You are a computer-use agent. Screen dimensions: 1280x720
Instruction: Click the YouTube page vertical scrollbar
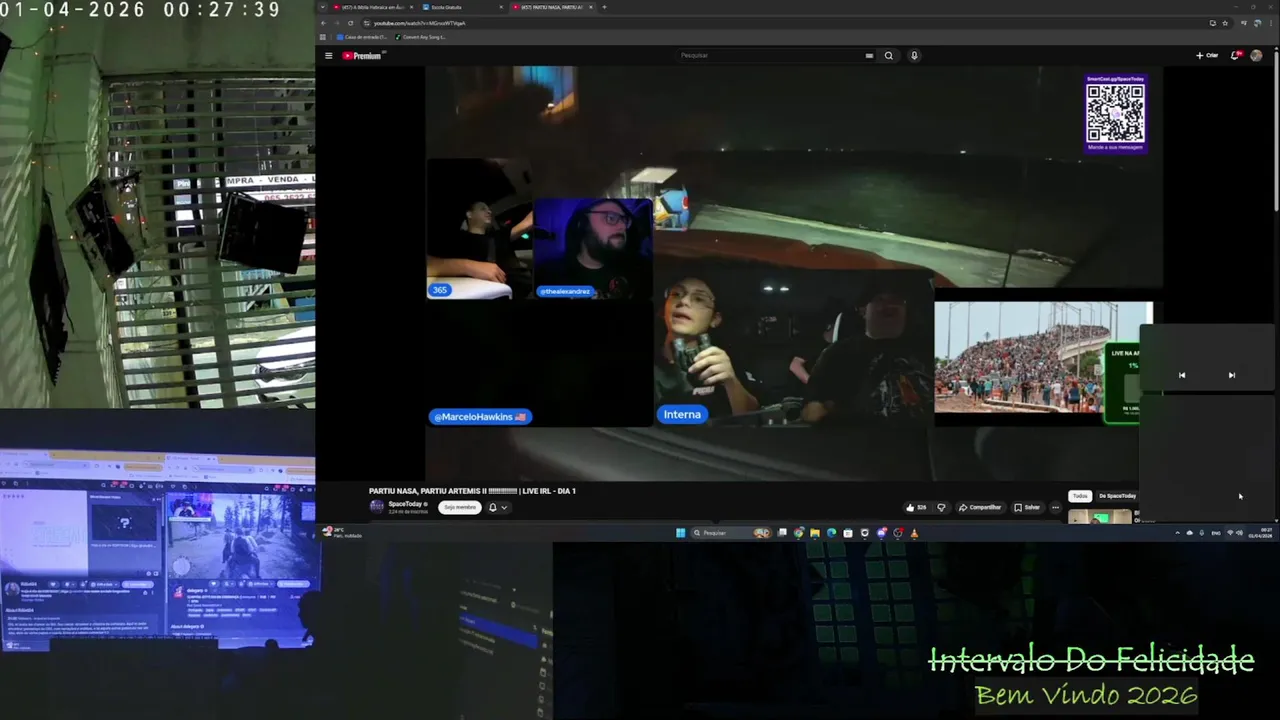(1276, 130)
